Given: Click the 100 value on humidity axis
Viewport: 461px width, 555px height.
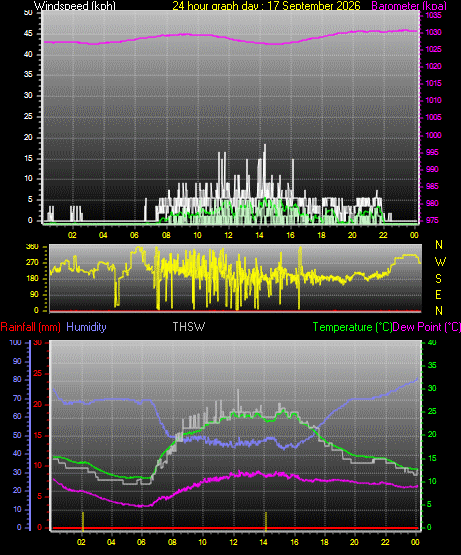Looking at the screenshot, I should pyautogui.click(x=15, y=342).
